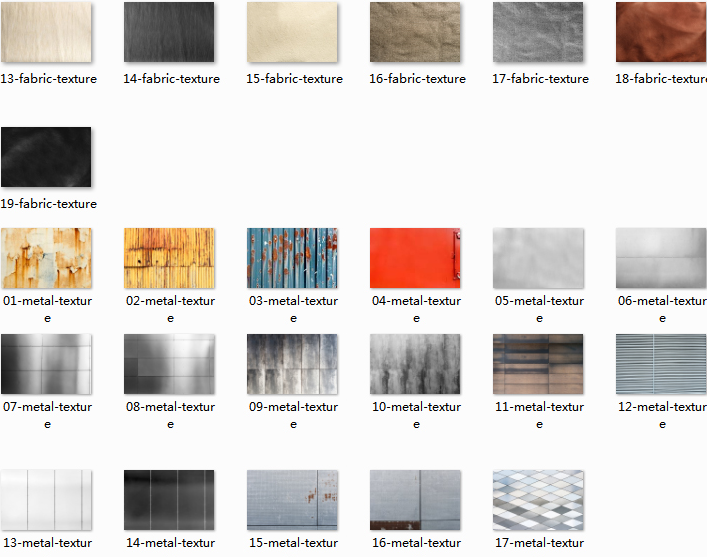The width and height of the screenshot is (707, 557).
Task: Select the cream 15-fabric-texture file
Action: point(292,32)
